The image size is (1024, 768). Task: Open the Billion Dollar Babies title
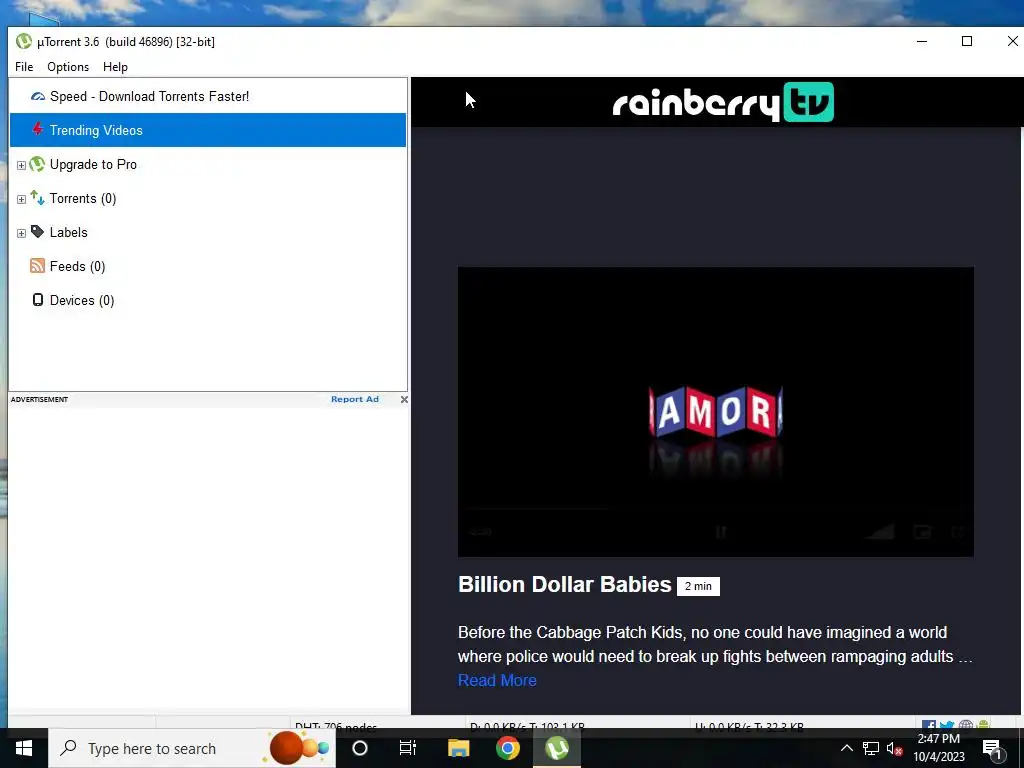[x=564, y=584]
